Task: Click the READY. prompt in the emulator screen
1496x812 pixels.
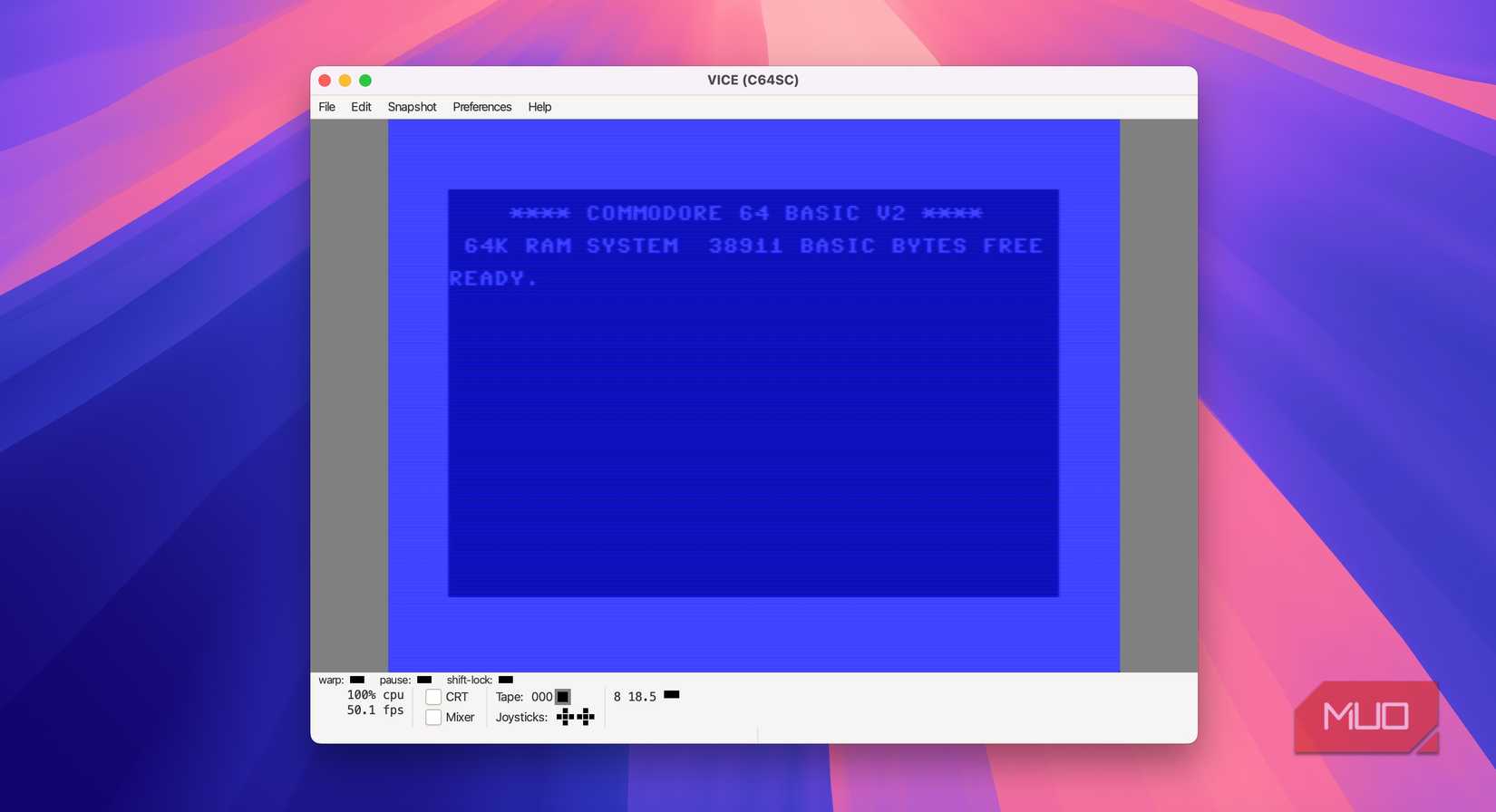Action: pos(494,278)
